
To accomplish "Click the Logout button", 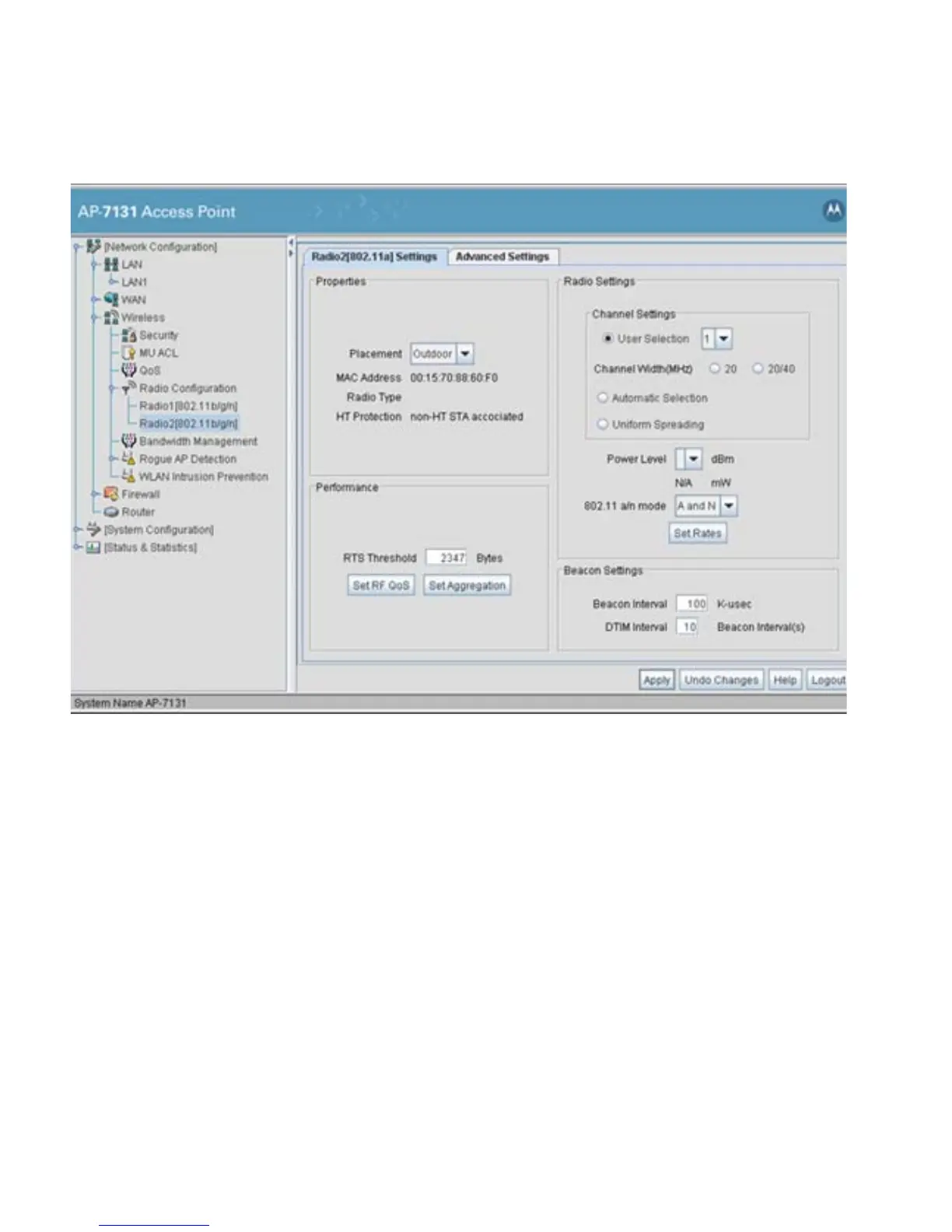I will coord(827,680).
